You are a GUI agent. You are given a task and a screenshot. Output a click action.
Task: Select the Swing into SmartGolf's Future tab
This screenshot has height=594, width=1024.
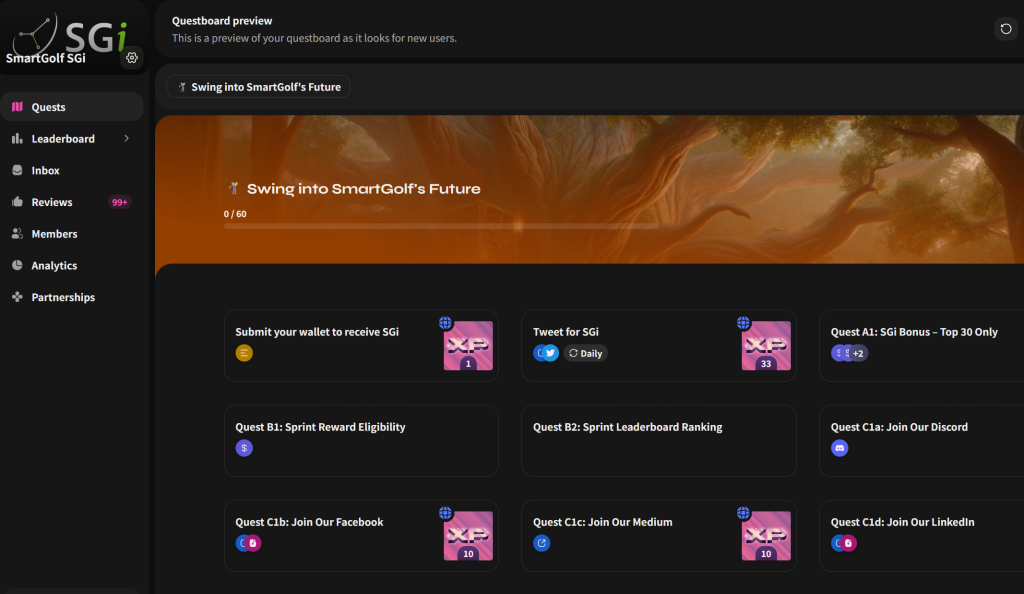coord(258,87)
